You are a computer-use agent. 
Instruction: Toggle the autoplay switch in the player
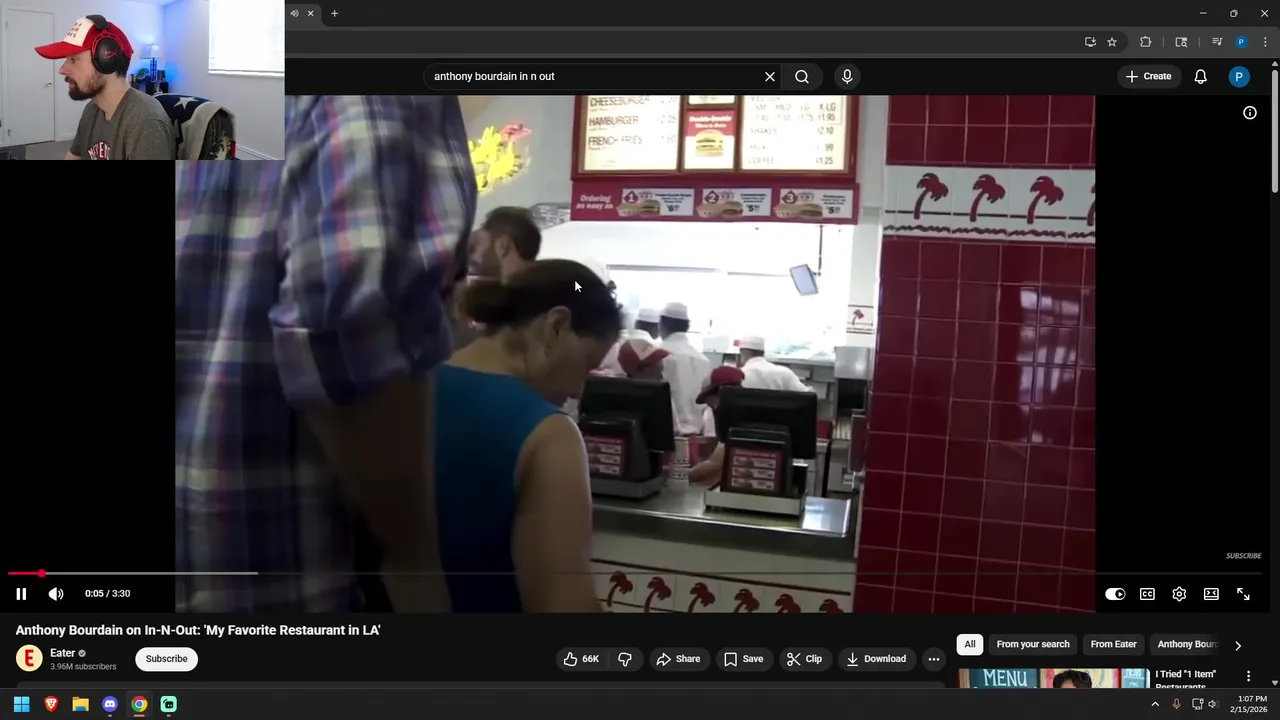click(x=1115, y=594)
